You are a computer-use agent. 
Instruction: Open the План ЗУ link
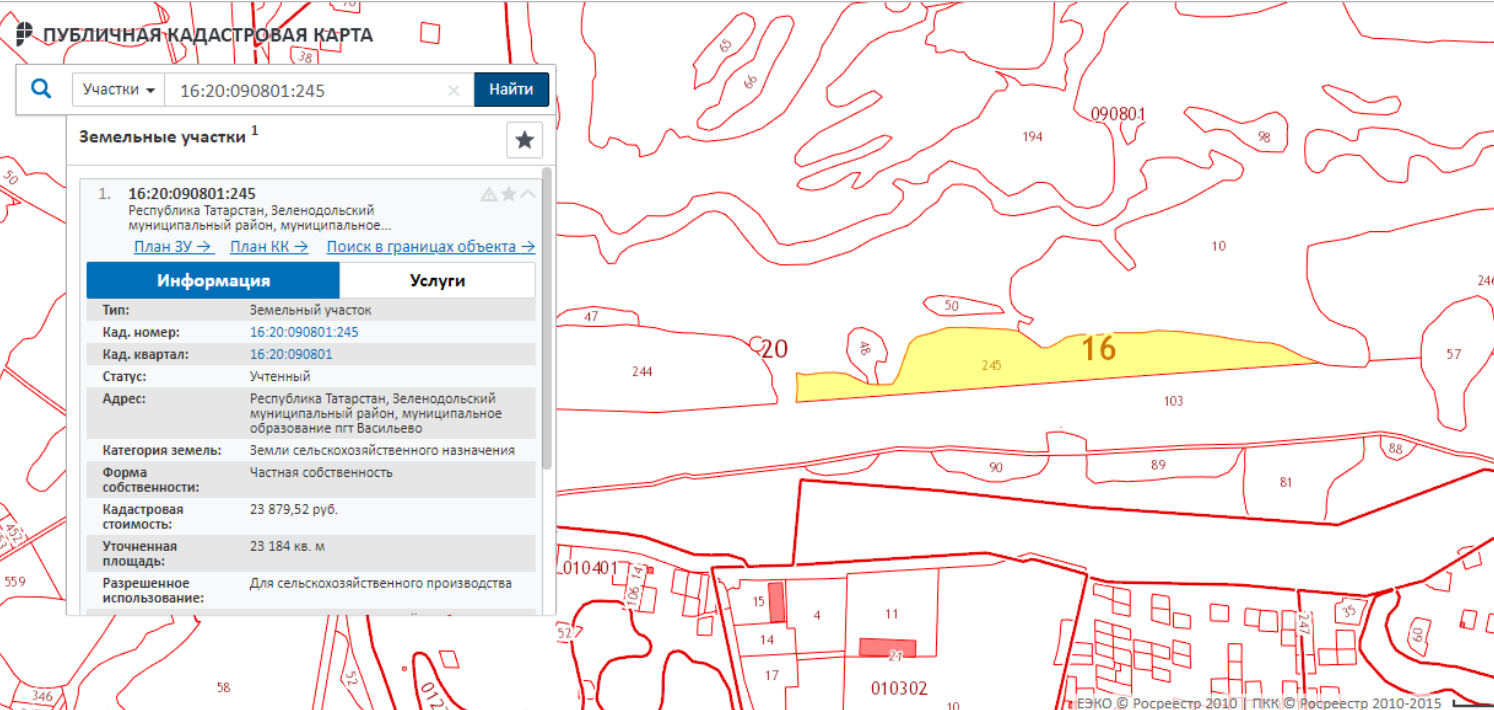(173, 247)
